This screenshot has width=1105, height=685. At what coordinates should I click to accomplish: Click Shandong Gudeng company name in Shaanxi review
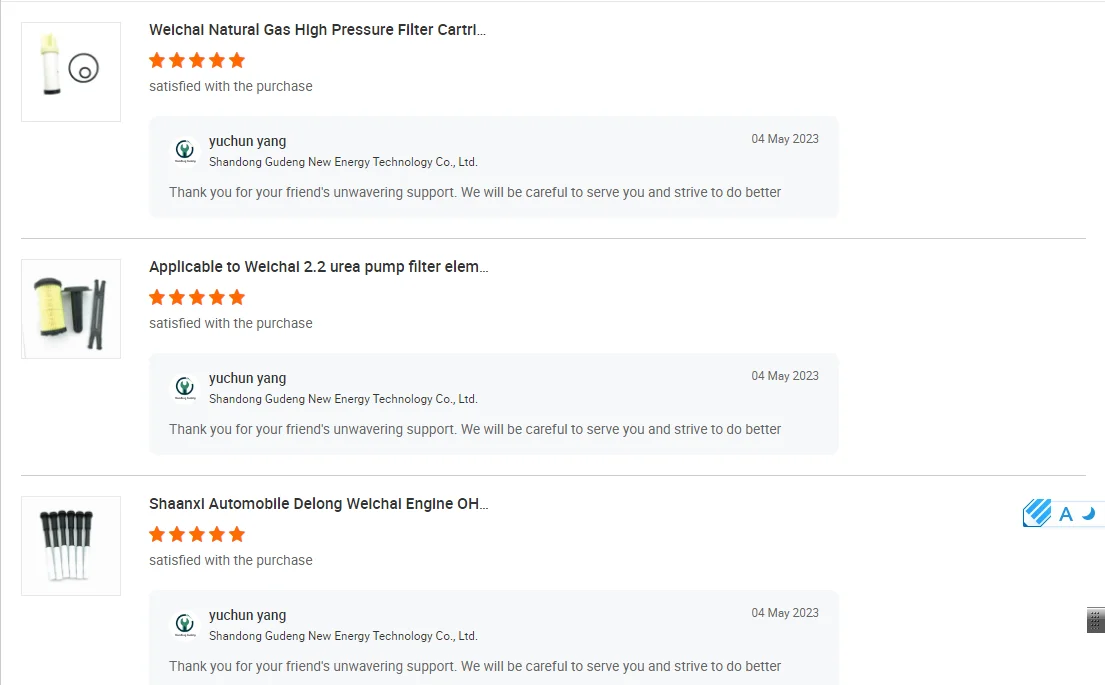pyautogui.click(x=343, y=636)
